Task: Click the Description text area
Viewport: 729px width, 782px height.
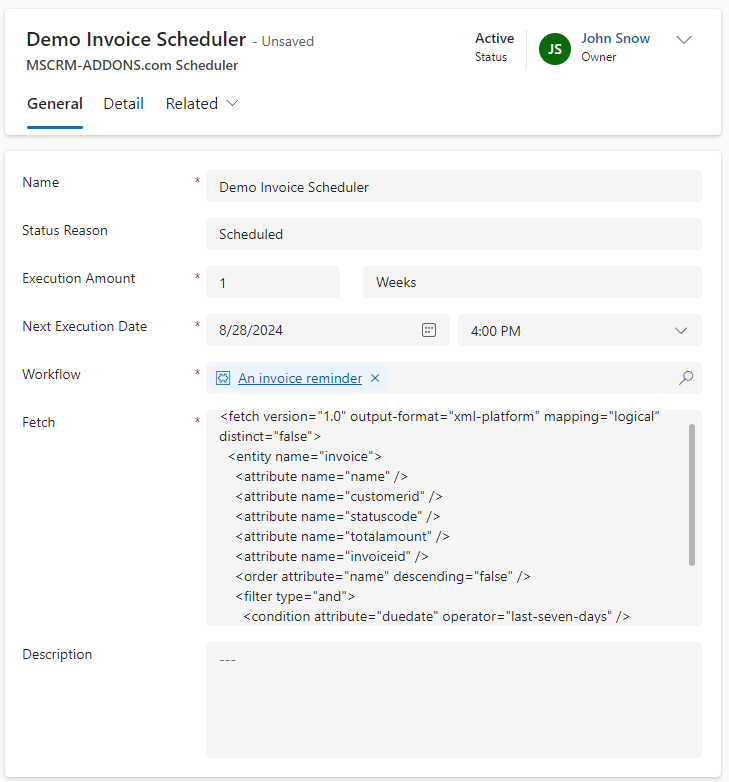Action: pos(454,700)
